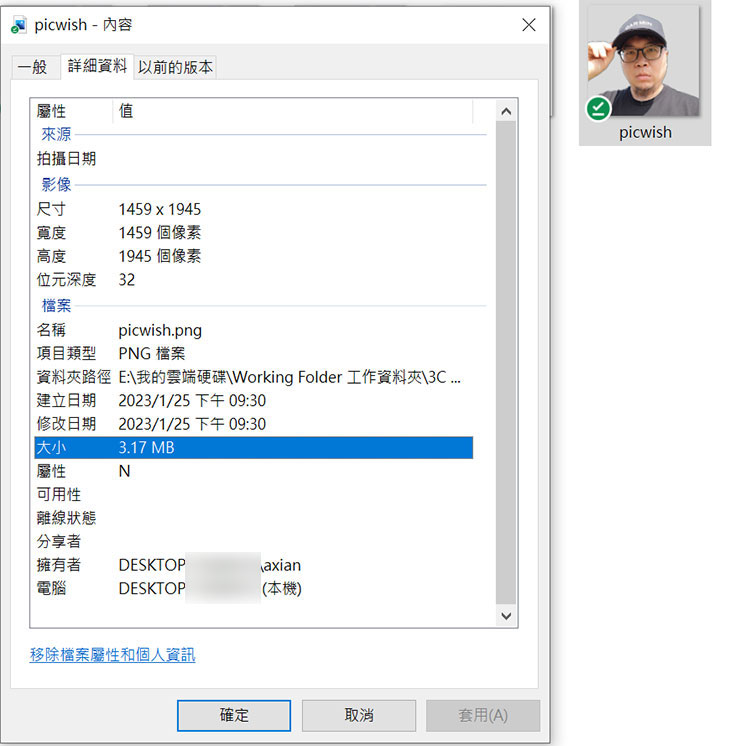Select the 建立日期 row
Screen dimensions: 740x746
(254, 401)
